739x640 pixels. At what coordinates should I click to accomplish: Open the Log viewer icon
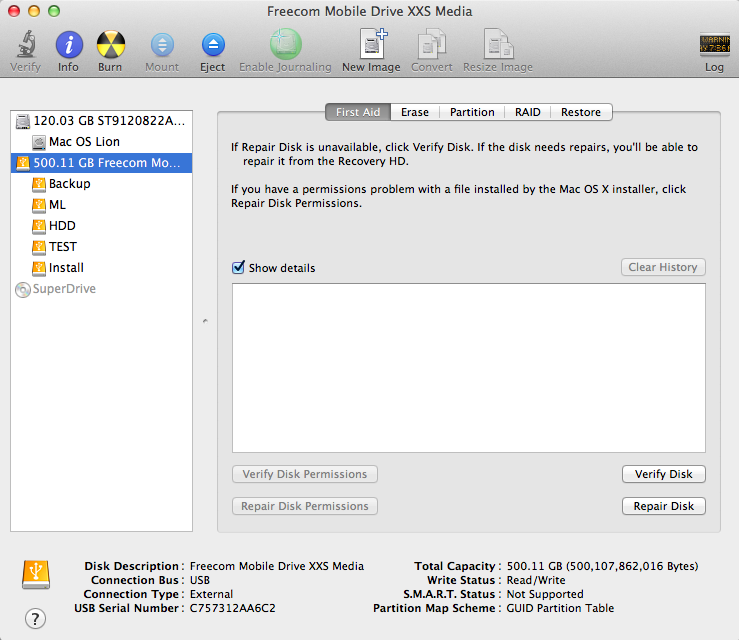(714, 44)
